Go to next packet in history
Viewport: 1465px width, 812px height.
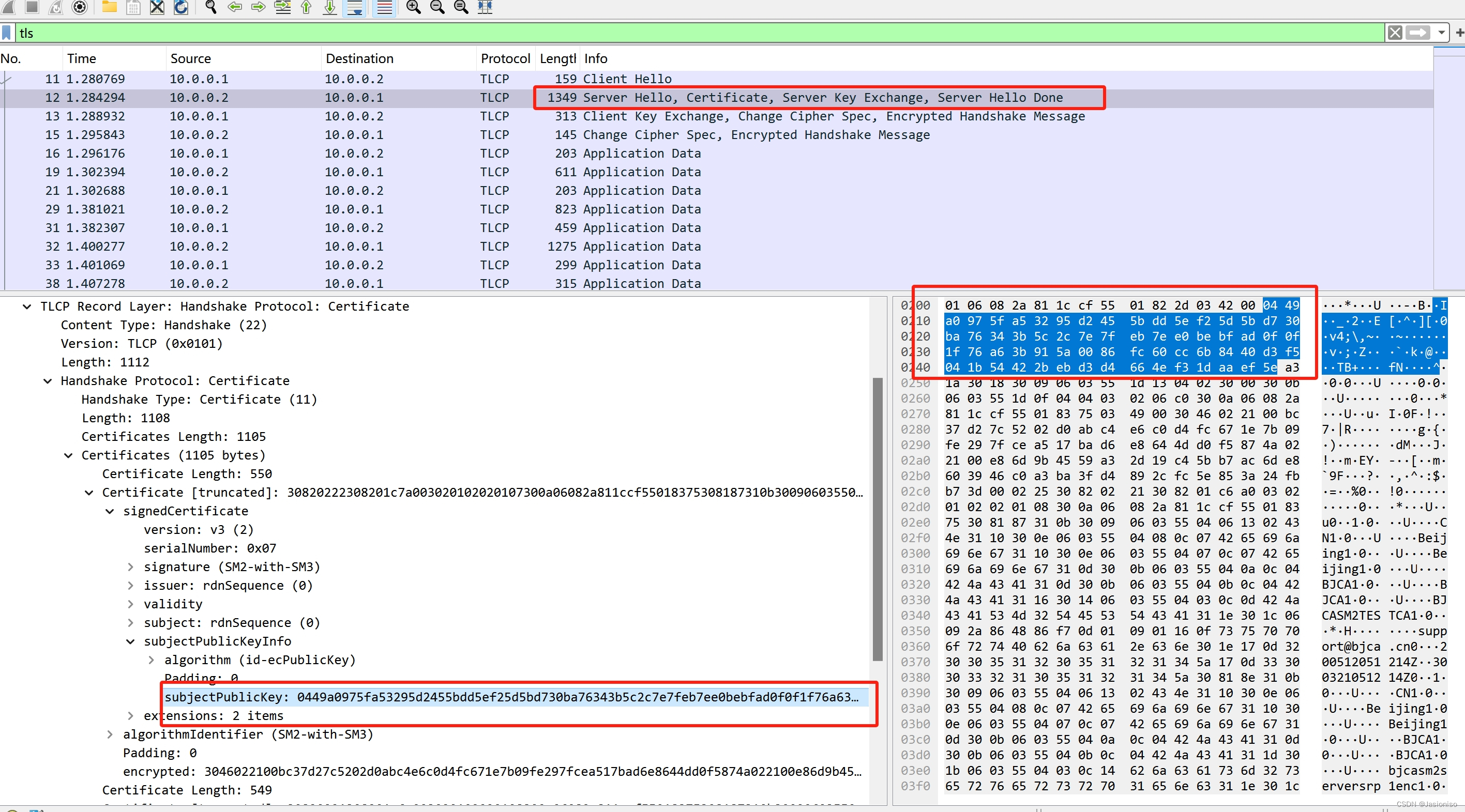(x=258, y=7)
